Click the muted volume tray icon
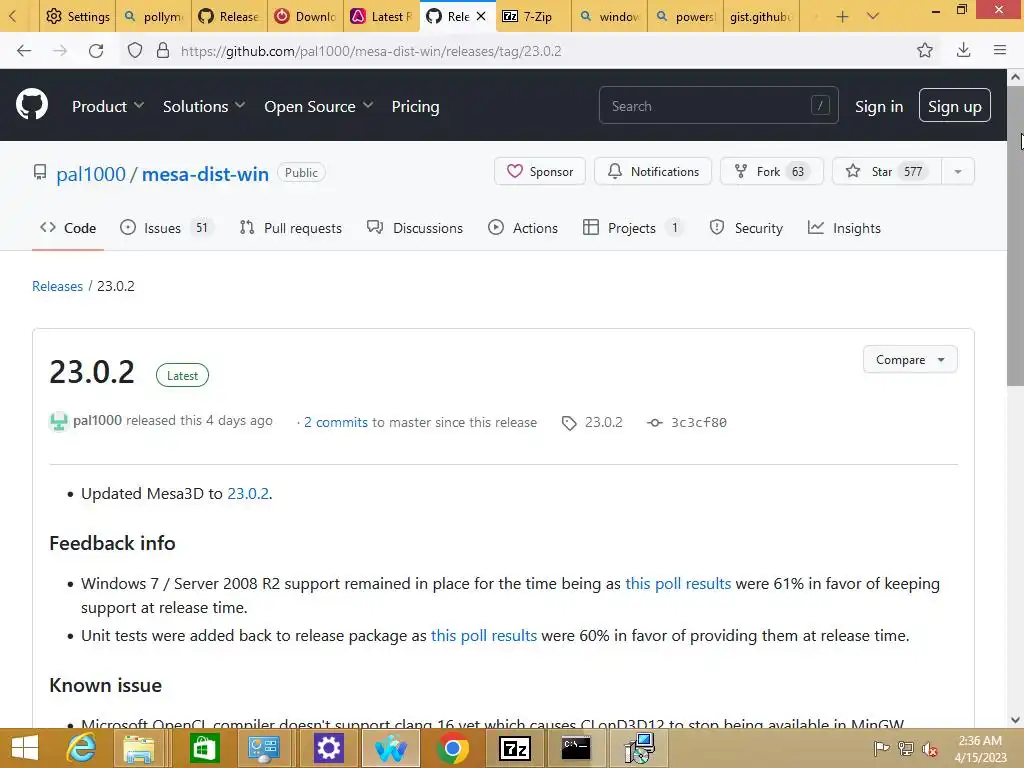The width and height of the screenshot is (1024, 768). (929, 749)
